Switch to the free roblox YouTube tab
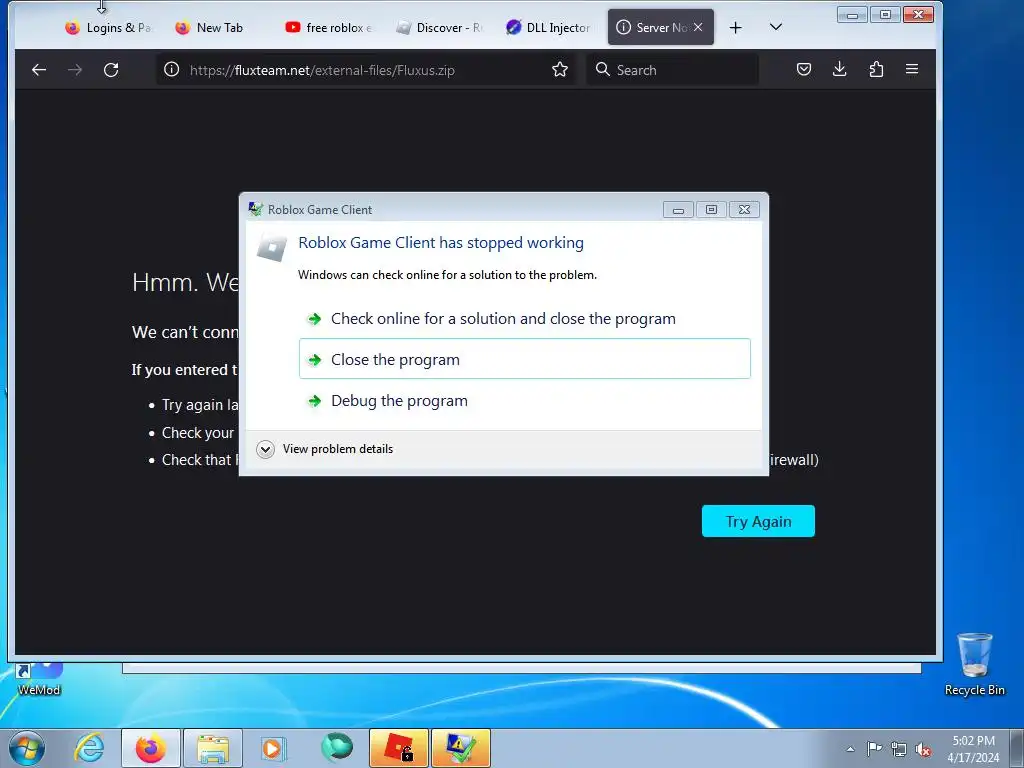Image resolution: width=1024 pixels, height=768 pixels. [328, 27]
